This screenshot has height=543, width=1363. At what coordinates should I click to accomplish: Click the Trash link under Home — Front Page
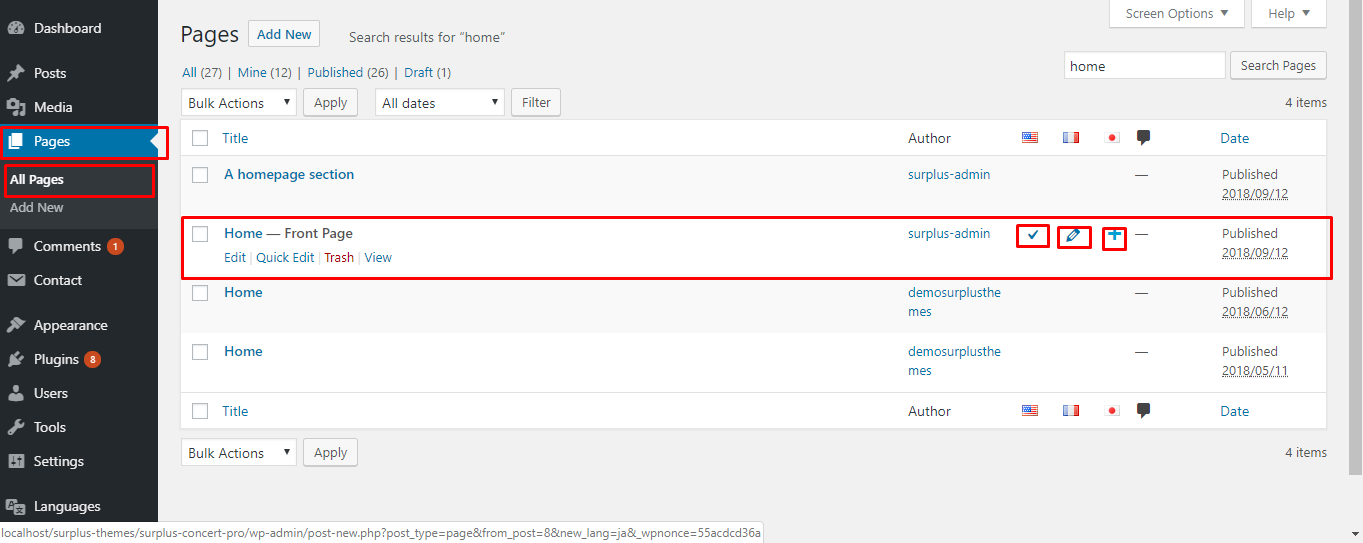click(339, 257)
